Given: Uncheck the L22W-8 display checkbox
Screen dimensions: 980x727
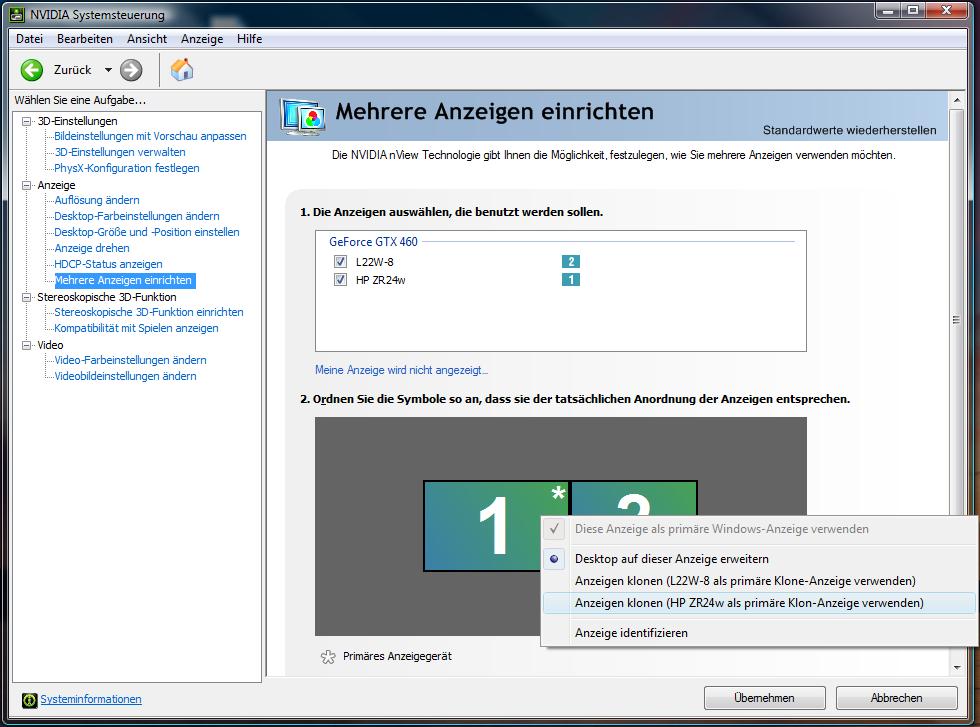Looking at the screenshot, I should coord(340,261).
